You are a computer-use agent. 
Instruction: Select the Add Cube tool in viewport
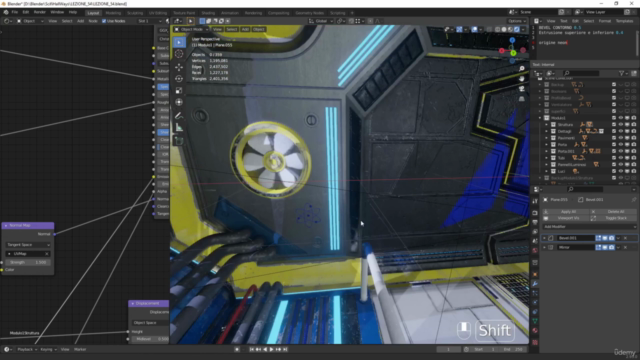tap(179, 141)
